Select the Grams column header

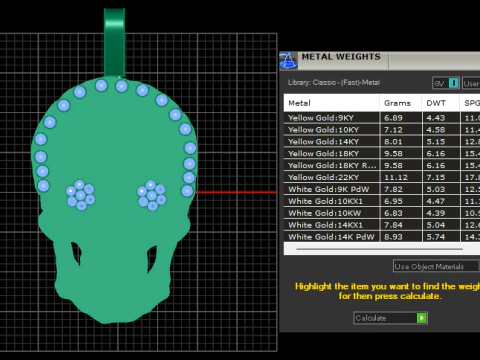tap(401, 103)
